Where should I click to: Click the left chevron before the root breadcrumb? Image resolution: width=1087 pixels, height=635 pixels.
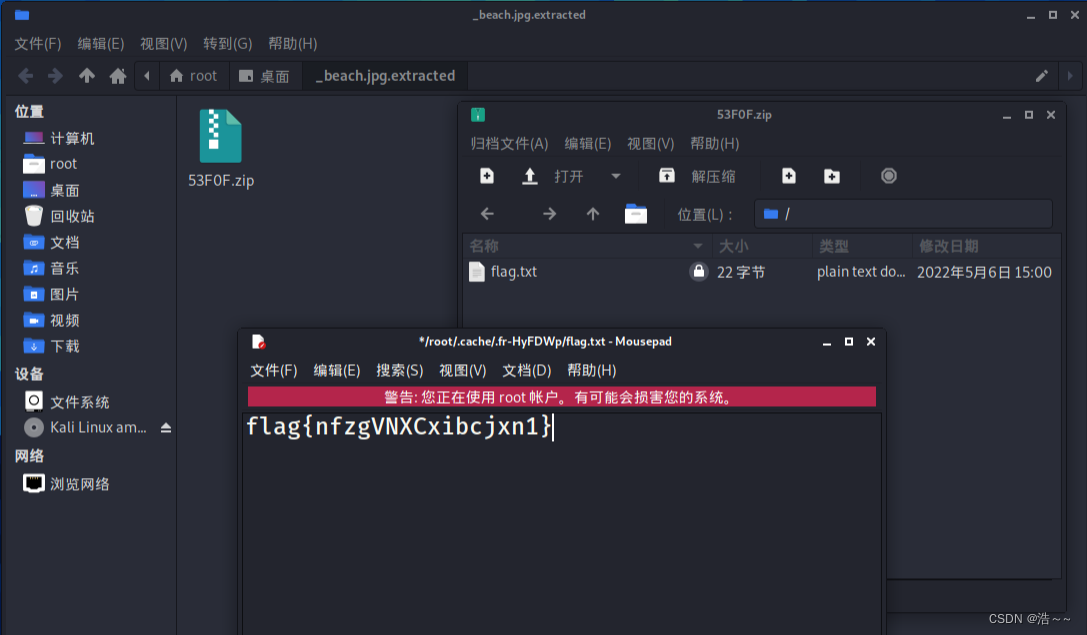pyautogui.click(x=147, y=75)
